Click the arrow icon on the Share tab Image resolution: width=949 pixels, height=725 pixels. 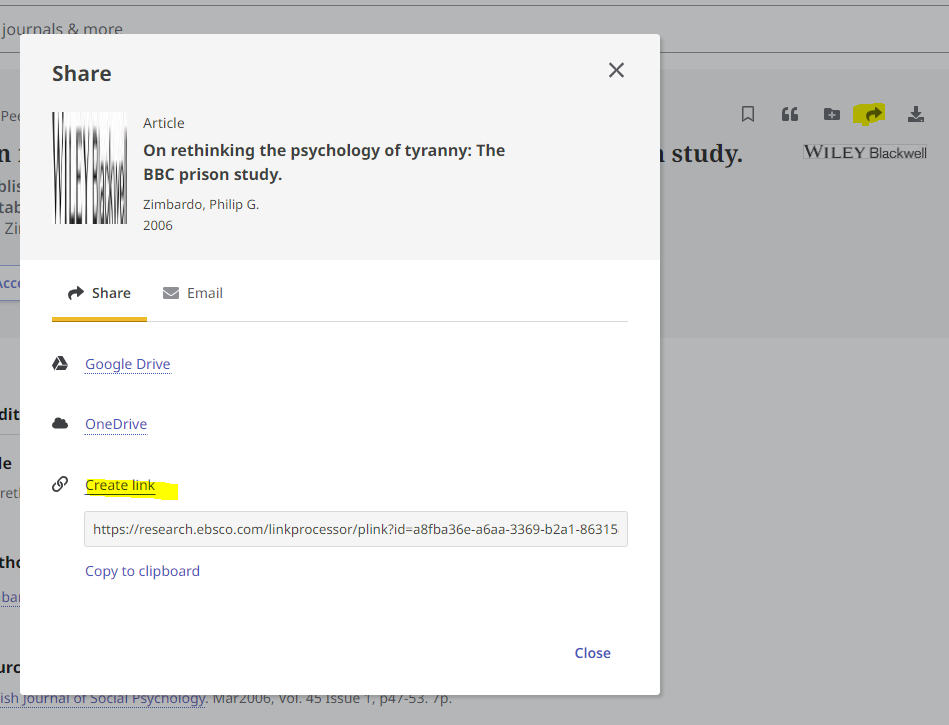(75, 292)
